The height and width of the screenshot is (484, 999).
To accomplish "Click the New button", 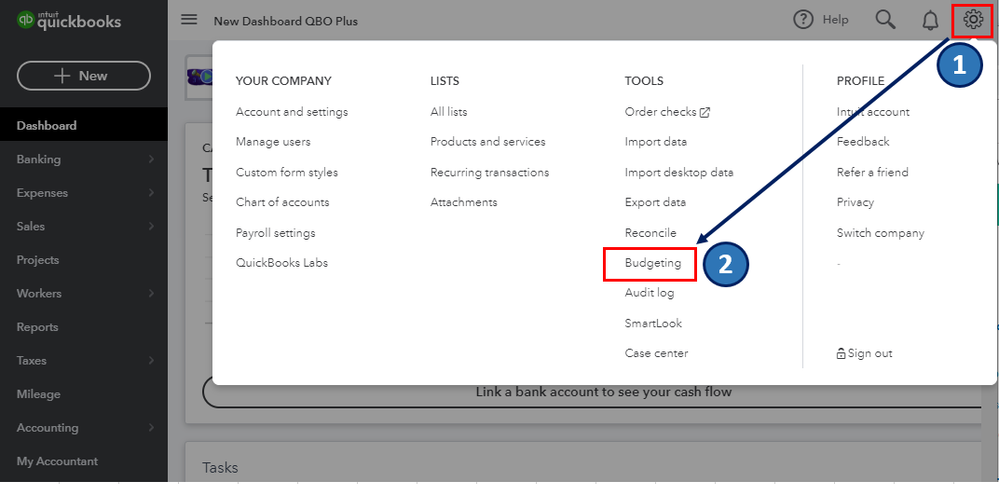I will [x=84, y=76].
